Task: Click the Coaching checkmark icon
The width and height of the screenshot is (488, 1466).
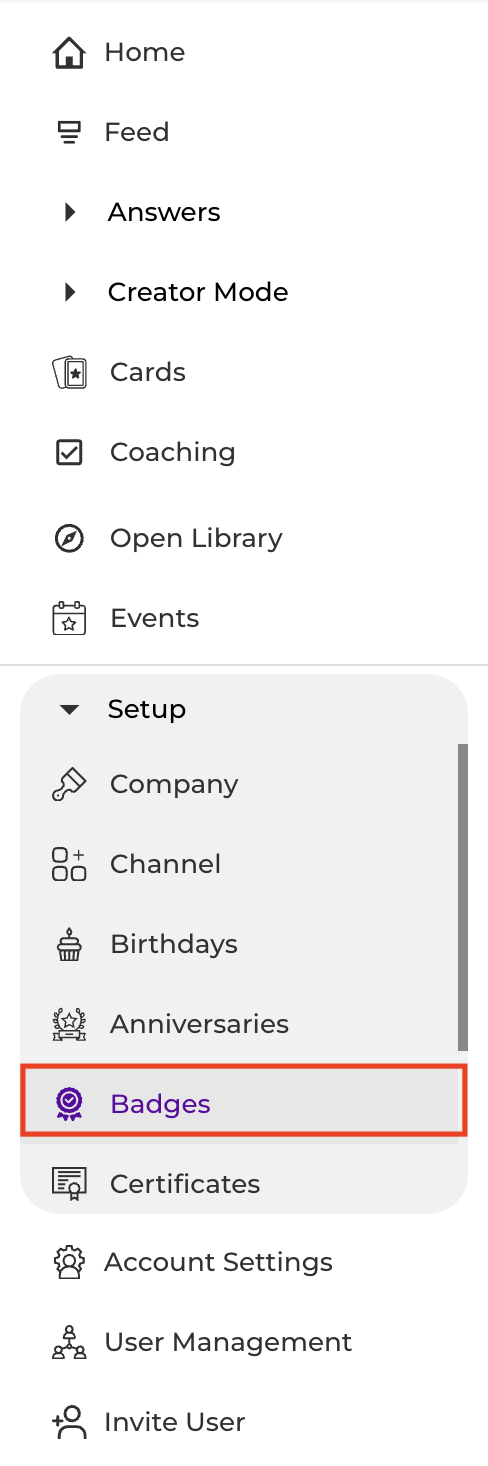Action: pyautogui.click(x=68, y=452)
